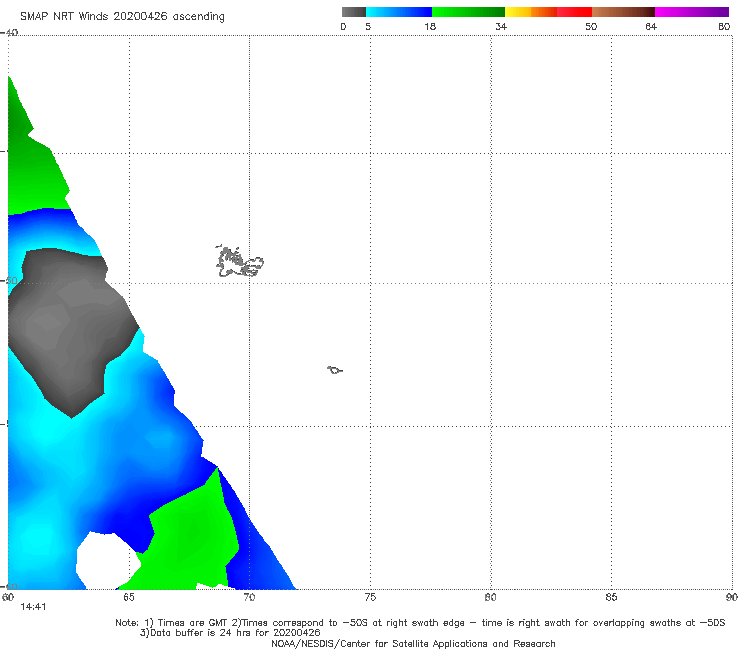Click the title 'SMAP NRT Winds 20200426 ascending'

pyautogui.click(x=122, y=16)
